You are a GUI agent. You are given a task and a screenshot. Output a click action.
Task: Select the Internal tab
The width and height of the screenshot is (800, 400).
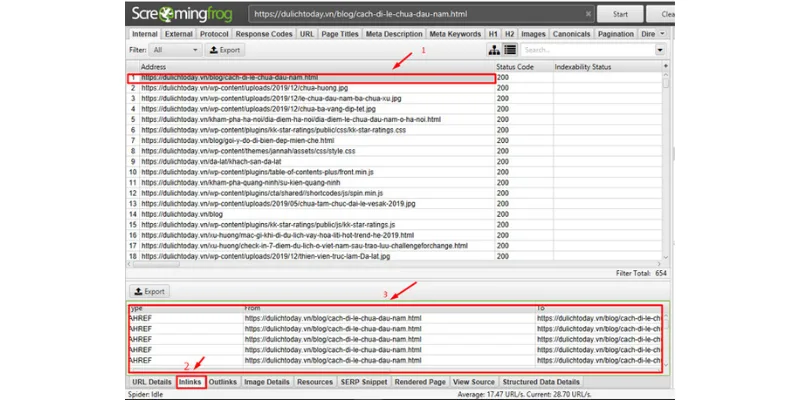coord(144,34)
